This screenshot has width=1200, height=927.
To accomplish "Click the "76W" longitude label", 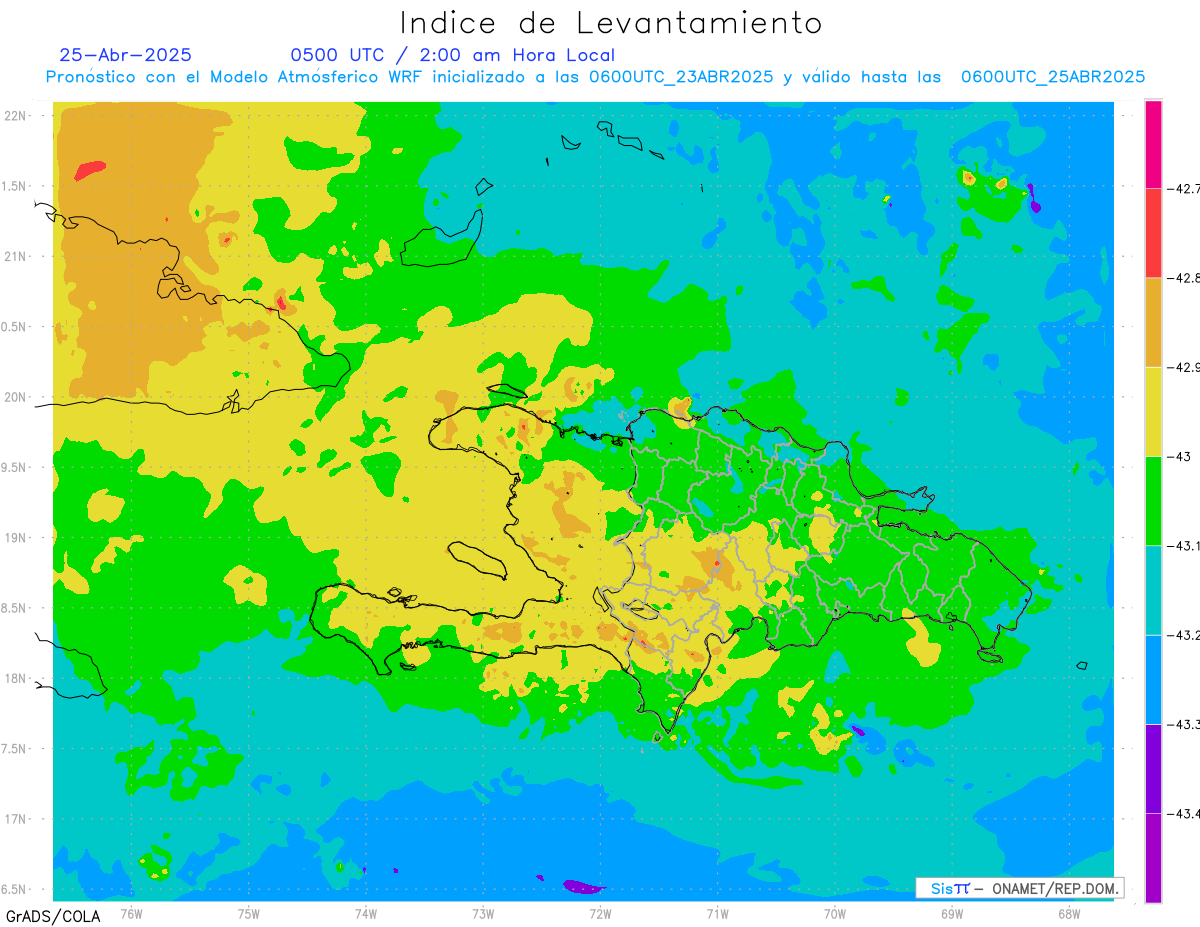I will click(x=131, y=913).
